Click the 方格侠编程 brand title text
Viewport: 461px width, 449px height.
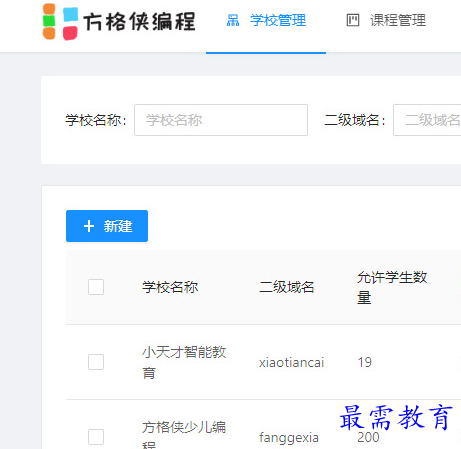pos(139,22)
